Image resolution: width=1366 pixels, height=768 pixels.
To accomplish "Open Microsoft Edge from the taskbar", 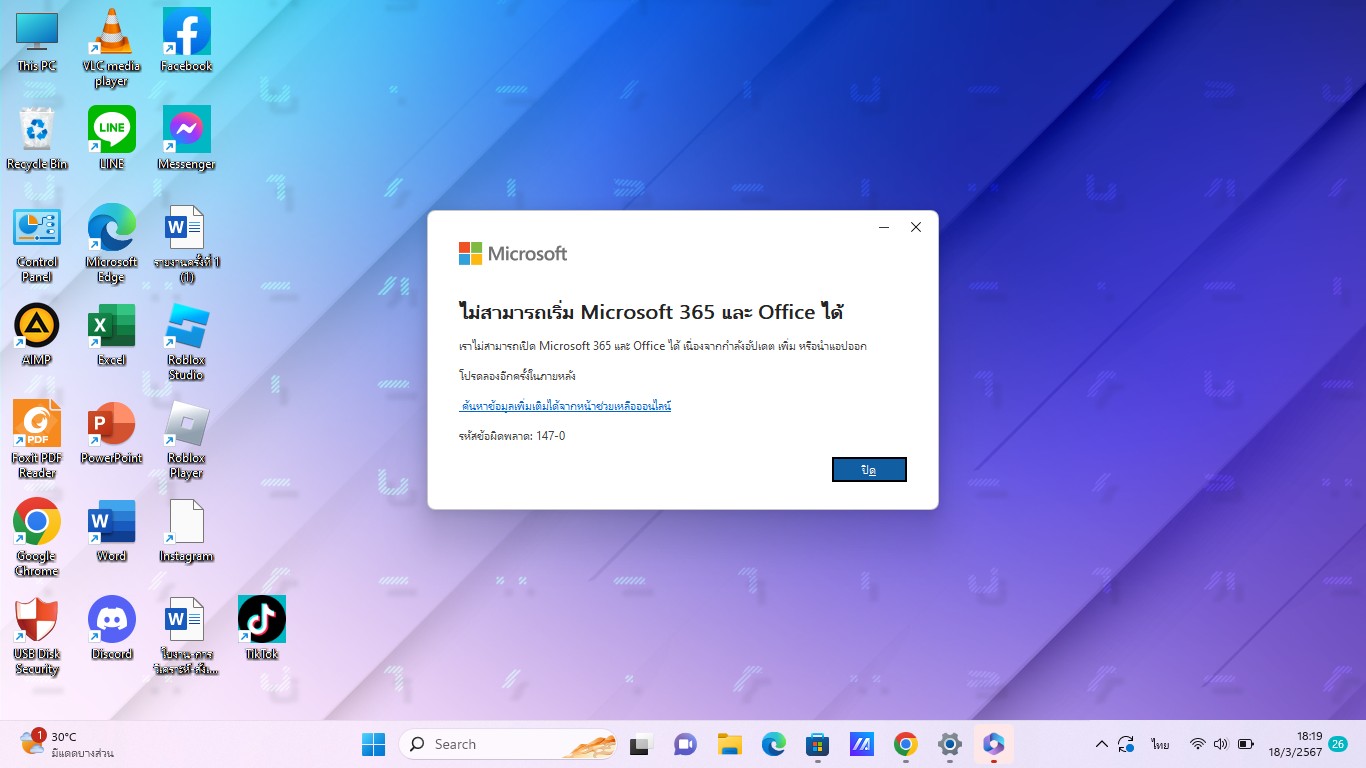I will coord(773,744).
